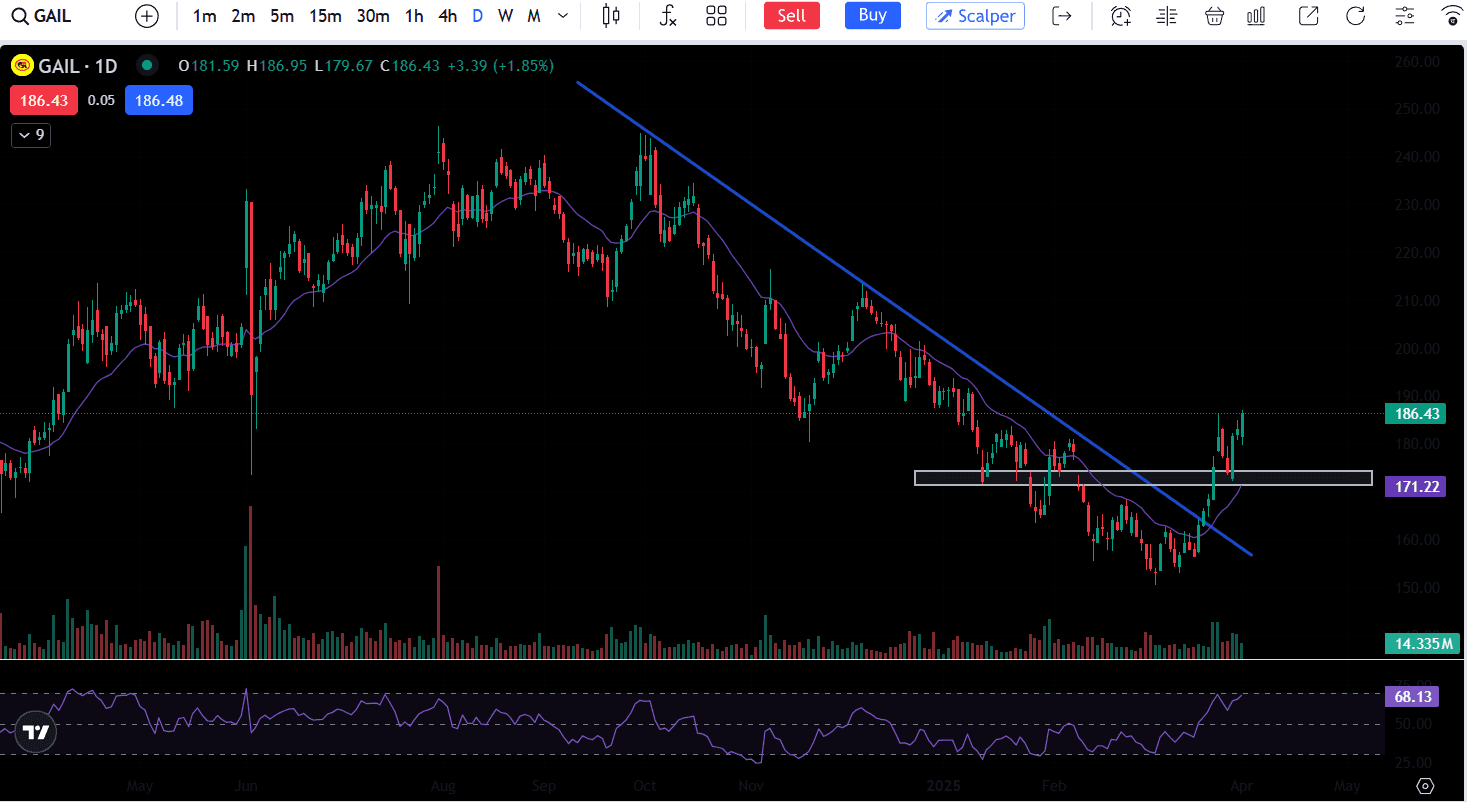Click the GAIL company logo in the legend
This screenshot has width=1467, height=802.
click(22, 66)
